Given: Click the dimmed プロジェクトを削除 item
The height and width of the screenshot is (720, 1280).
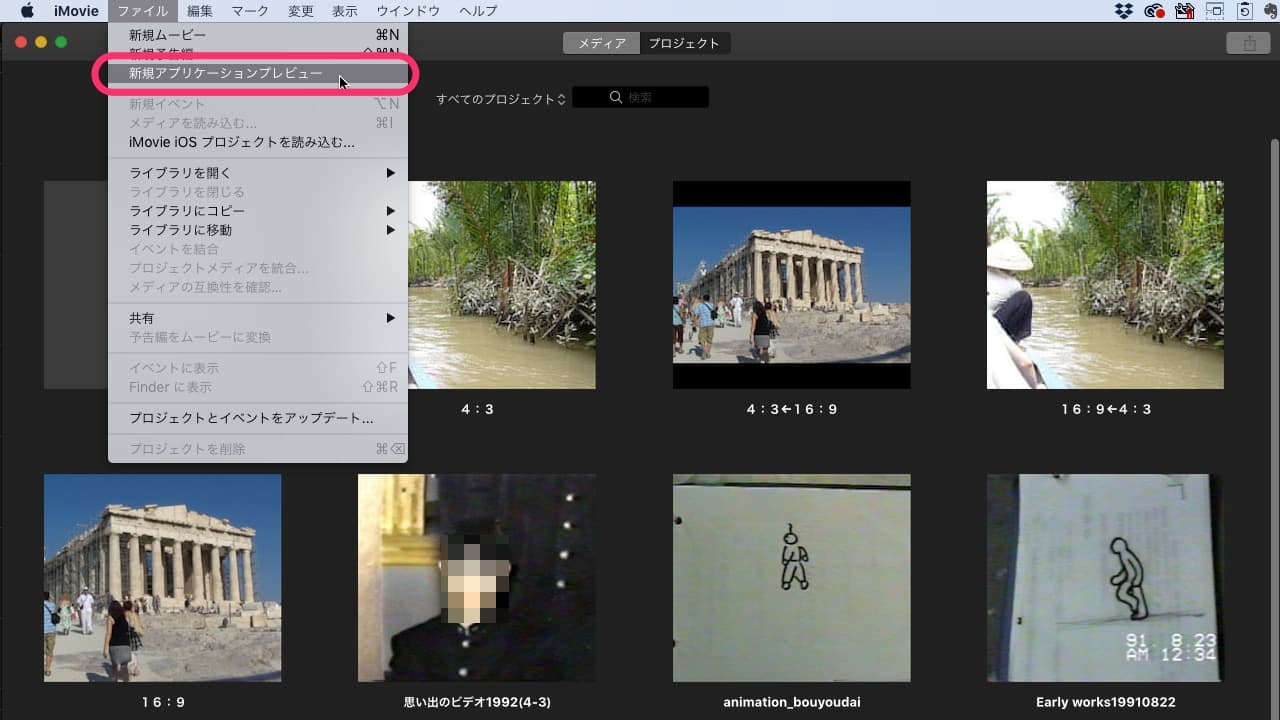Looking at the screenshot, I should point(258,449).
